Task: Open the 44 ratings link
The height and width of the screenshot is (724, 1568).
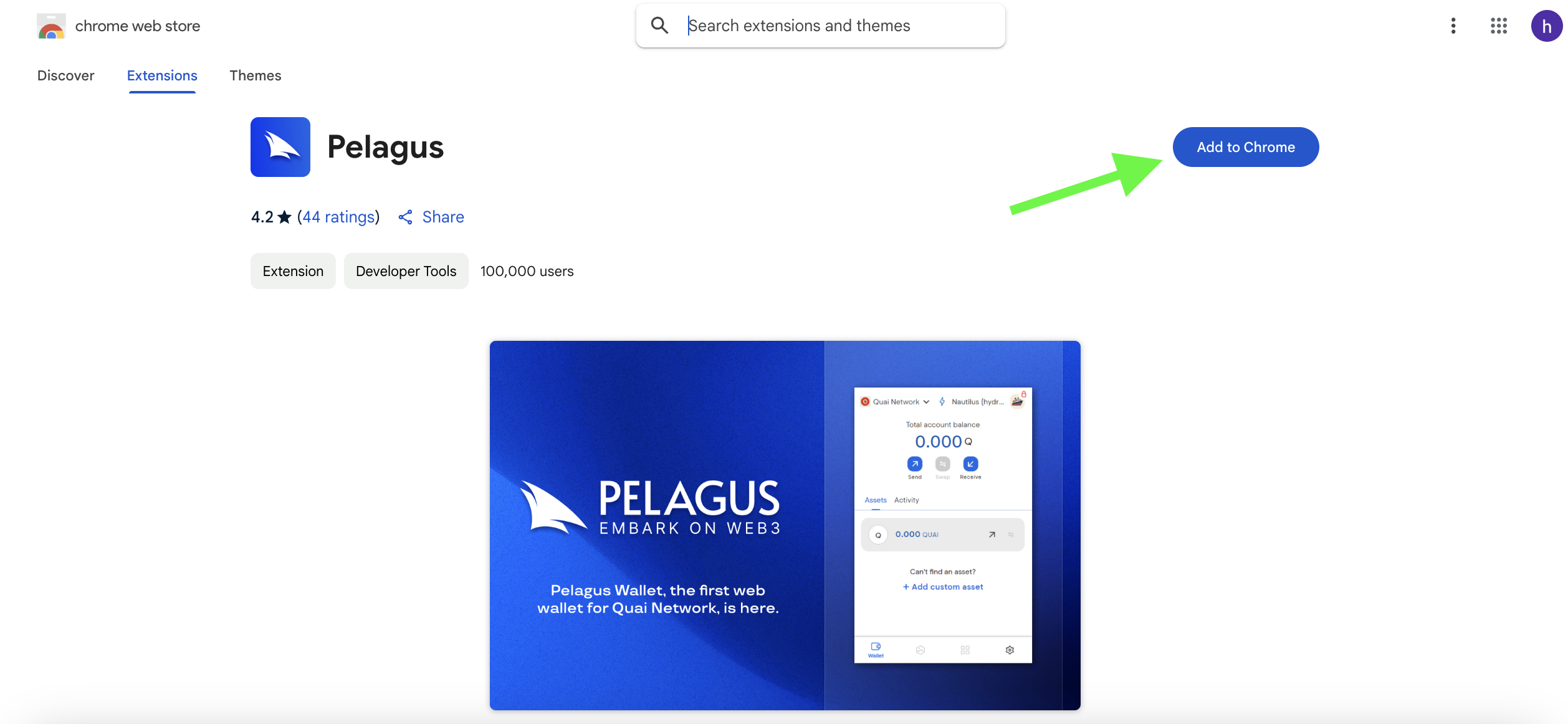Action: 338,217
